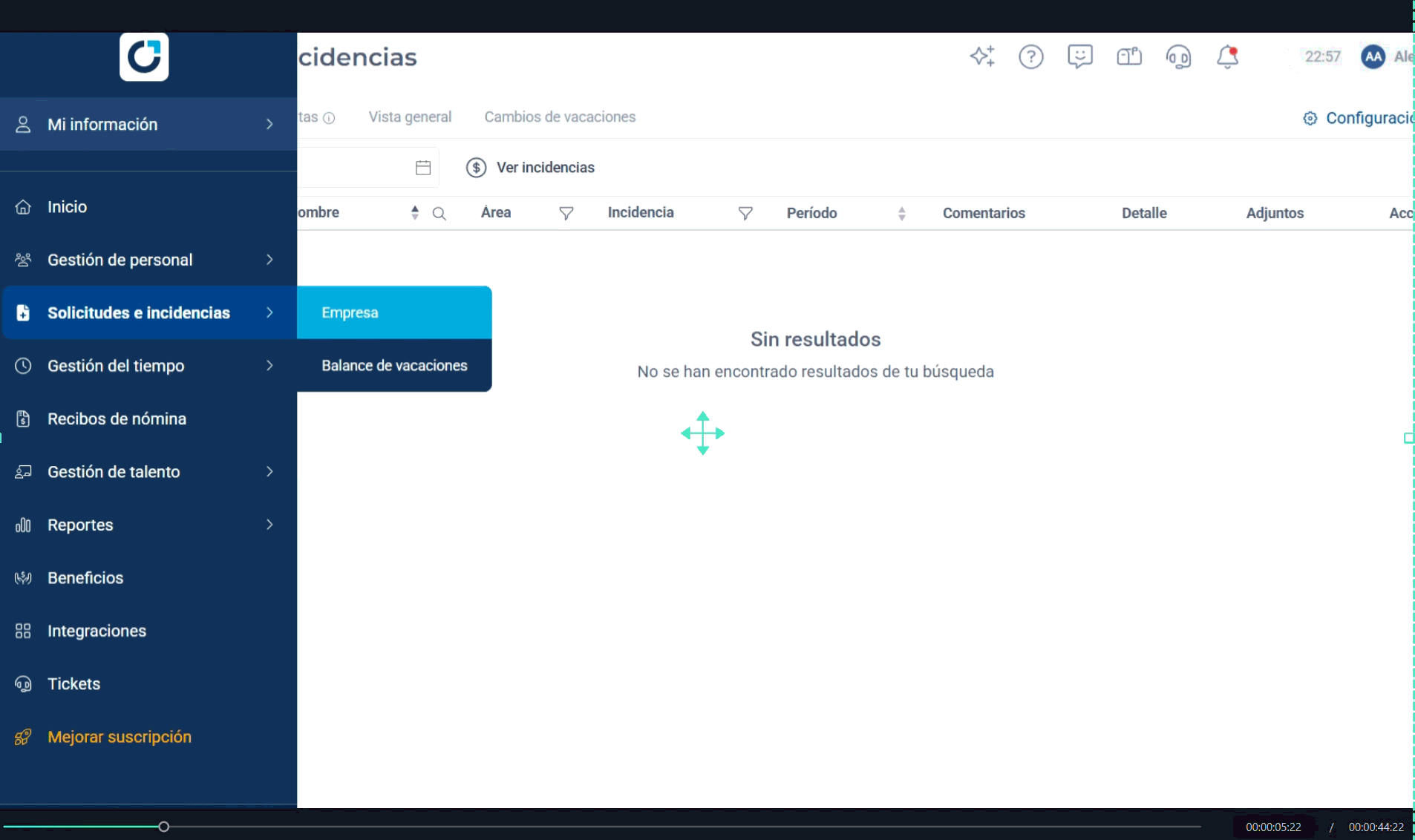Click the calendar icon in date field
Screen dimensions: 1415x840
coord(423,168)
